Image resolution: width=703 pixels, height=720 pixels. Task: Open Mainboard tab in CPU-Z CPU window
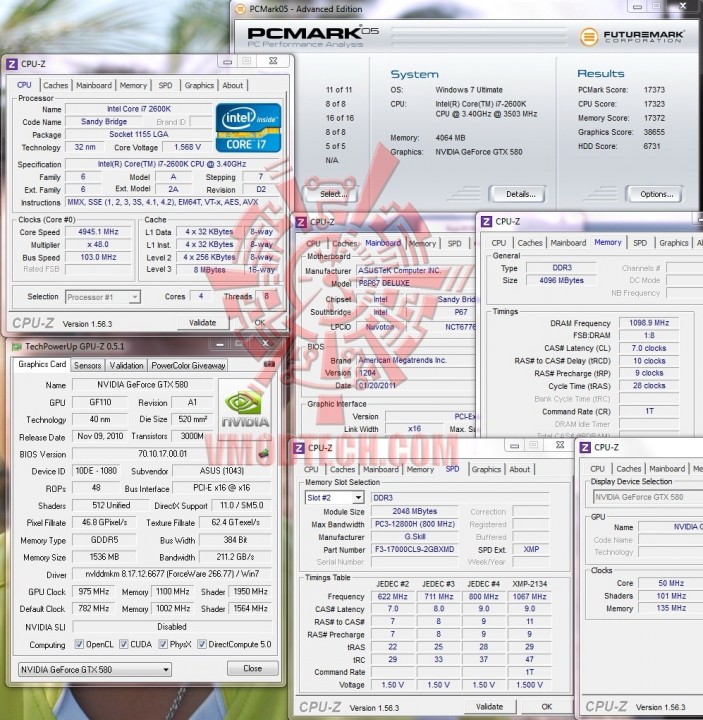click(94, 85)
